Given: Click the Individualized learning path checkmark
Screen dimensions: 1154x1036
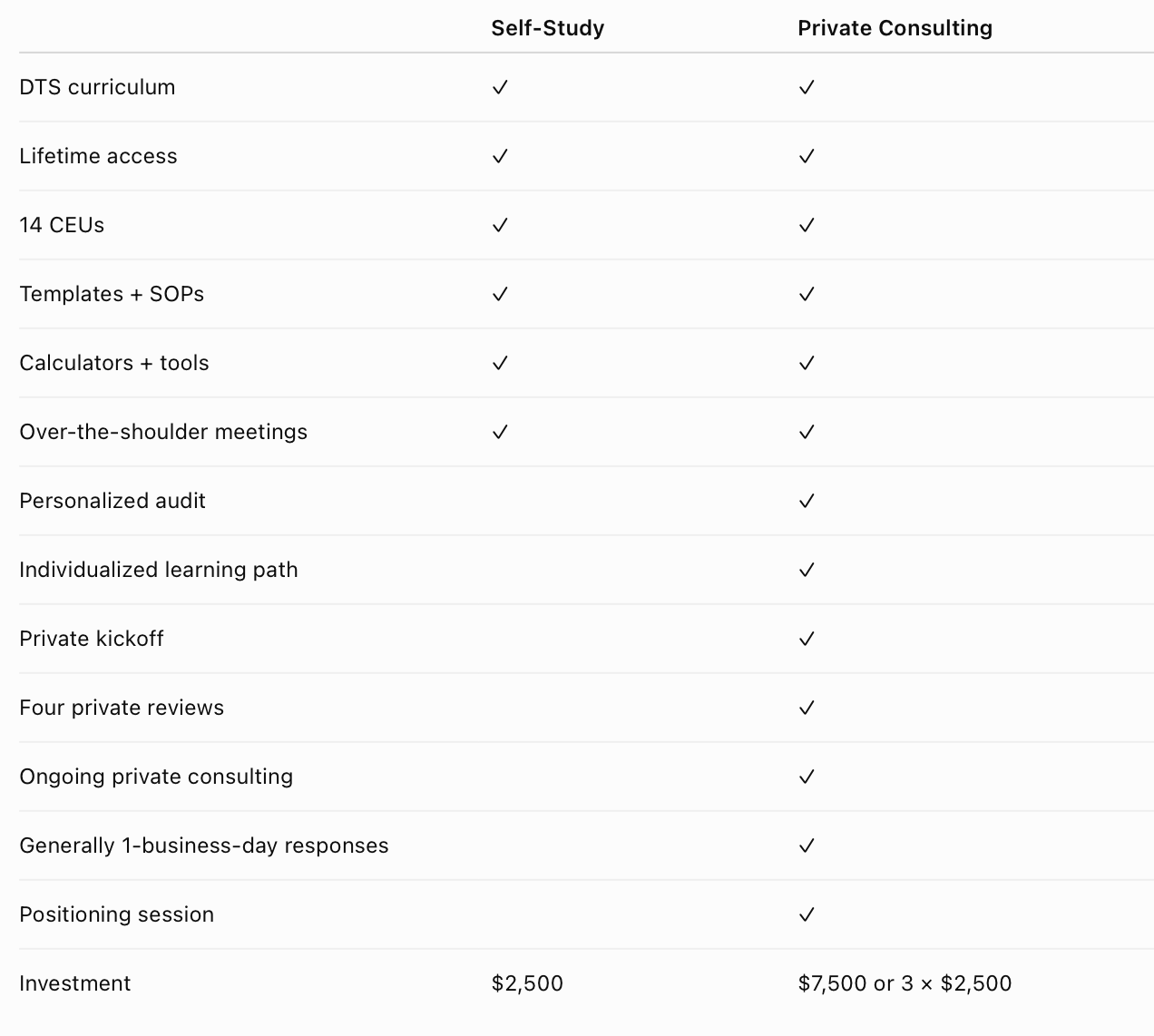Looking at the screenshot, I should coord(807,570).
